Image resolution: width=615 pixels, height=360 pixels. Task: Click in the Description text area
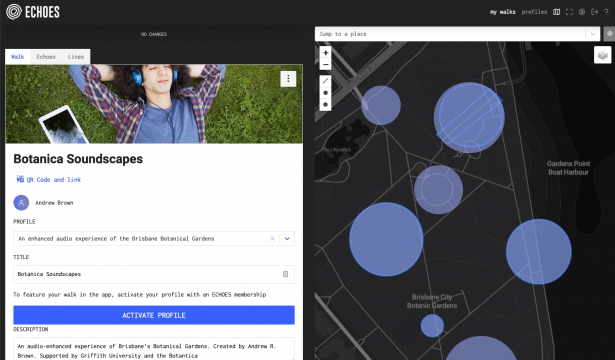pyautogui.click(x=154, y=349)
